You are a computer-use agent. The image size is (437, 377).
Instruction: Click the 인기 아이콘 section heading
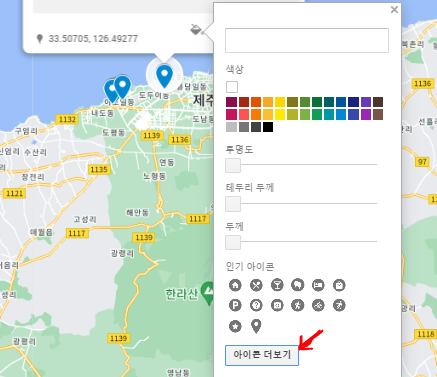coord(250,266)
